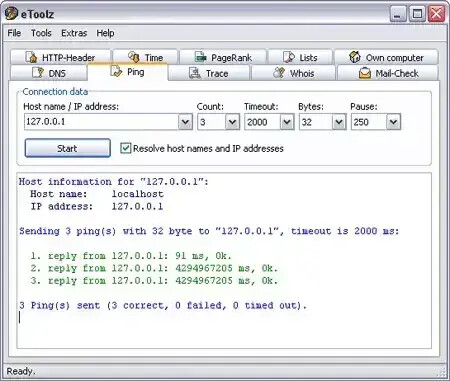Click the Start button
The width and height of the screenshot is (450, 381).
(68, 148)
